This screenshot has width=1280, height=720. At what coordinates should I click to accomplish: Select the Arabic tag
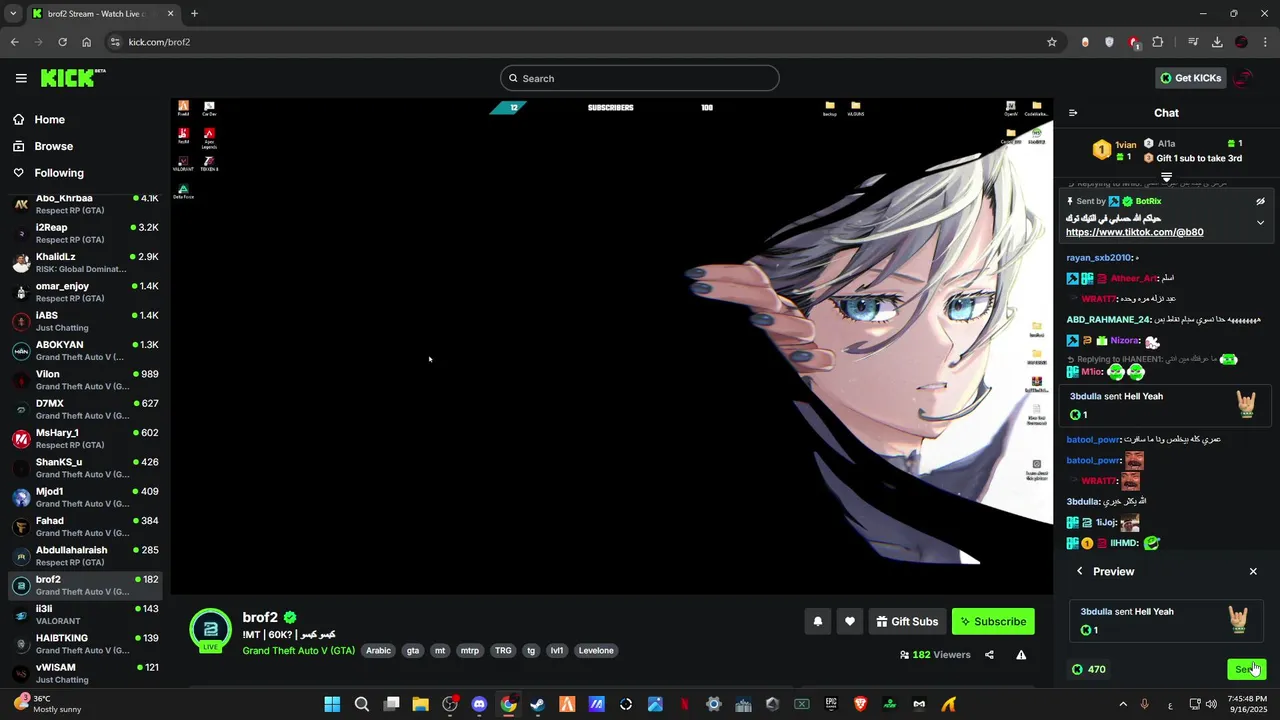click(x=379, y=650)
